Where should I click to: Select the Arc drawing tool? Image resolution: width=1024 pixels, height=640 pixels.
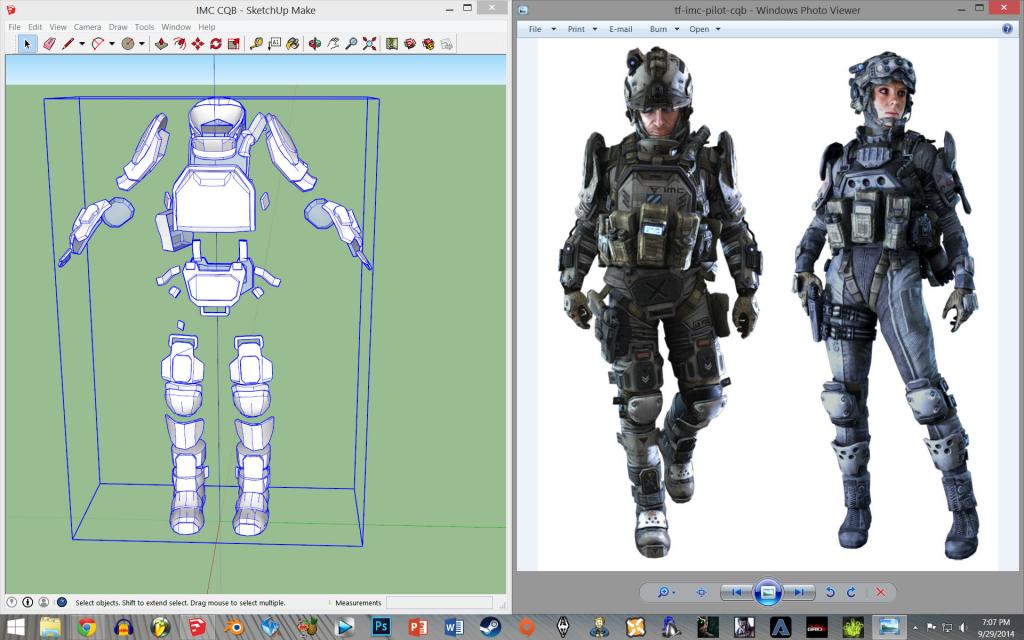[98, 44]
